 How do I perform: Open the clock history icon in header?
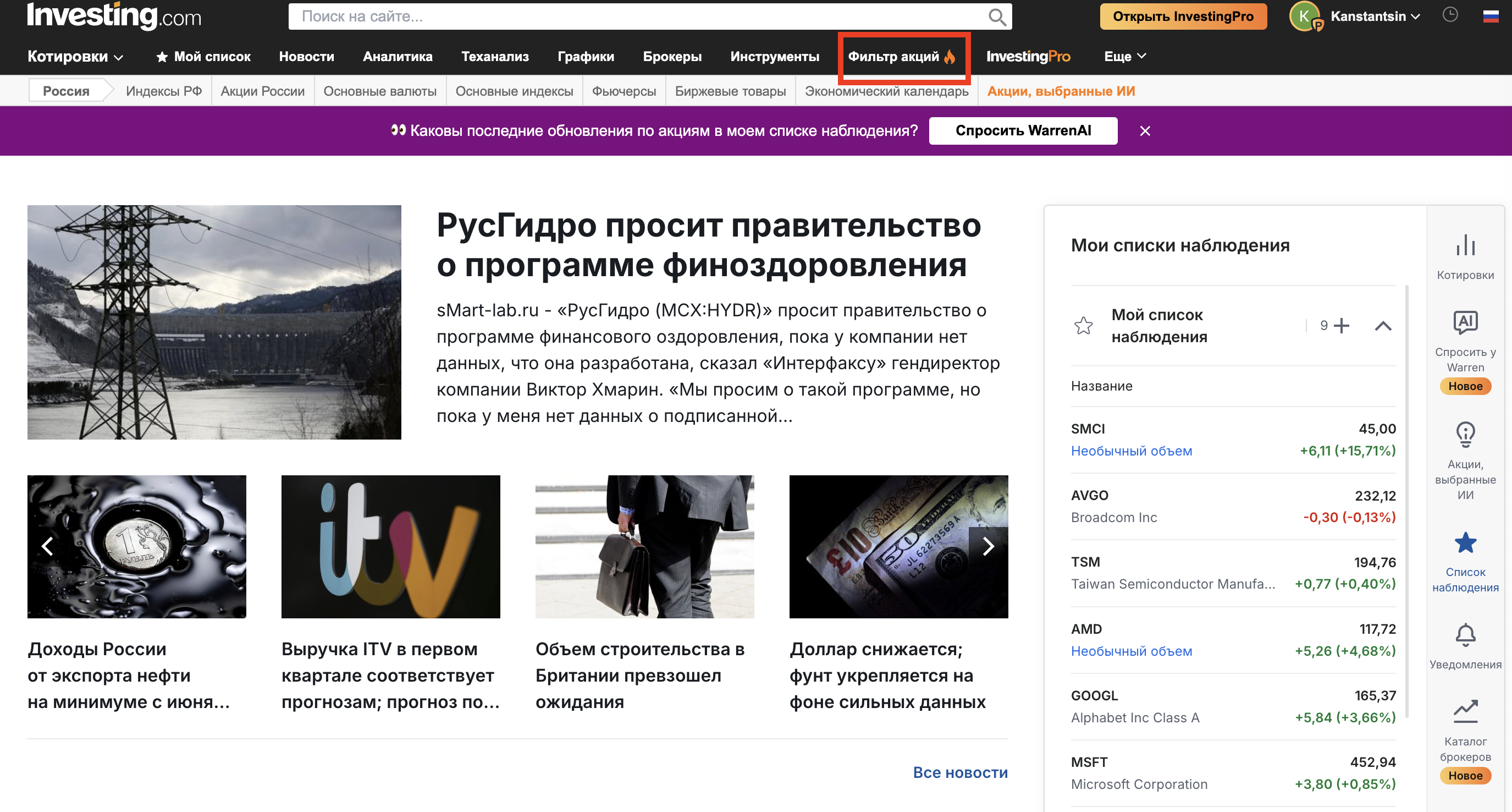(x=1450, y=15)
